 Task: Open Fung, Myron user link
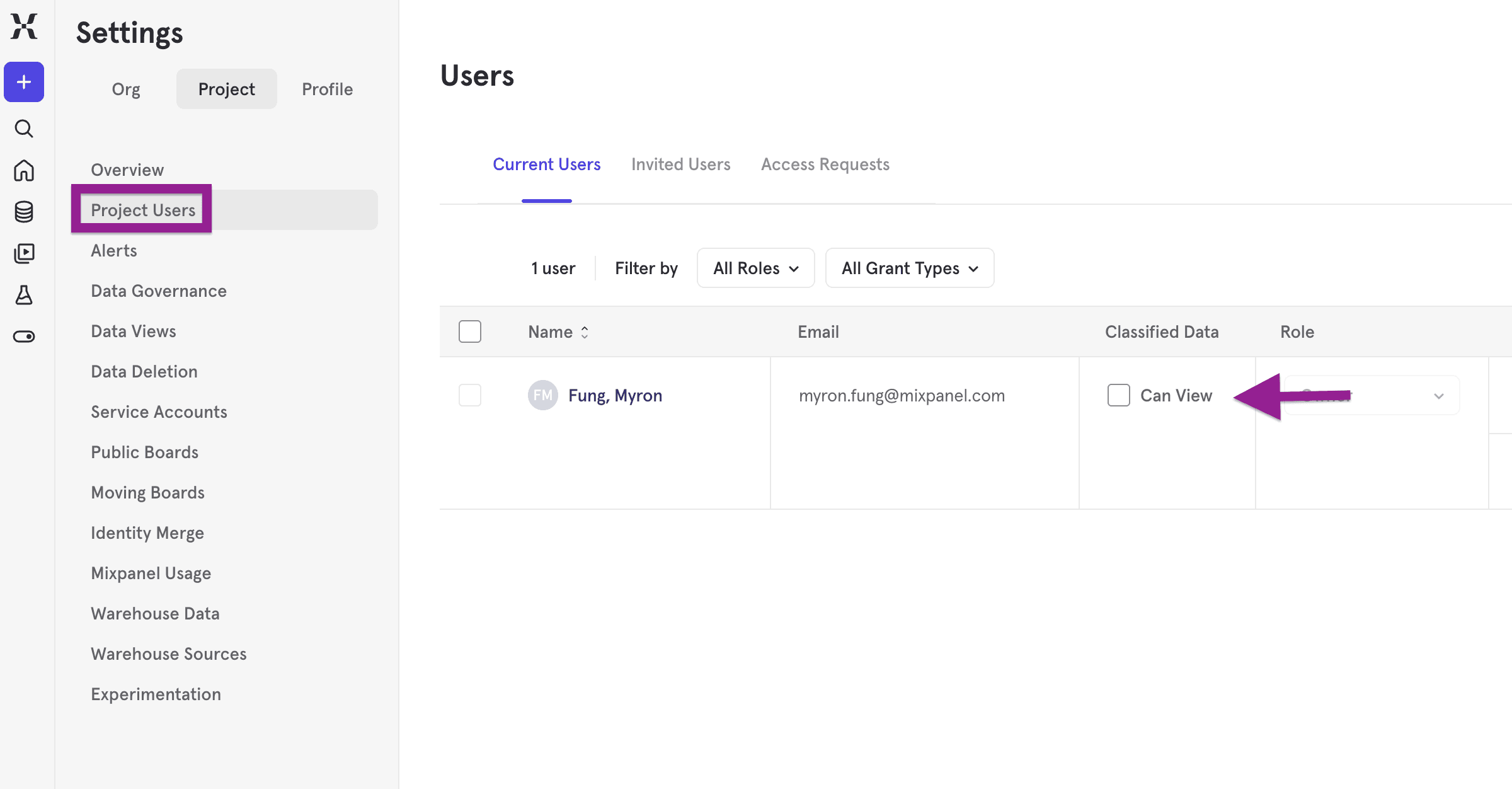pos(615,396)
